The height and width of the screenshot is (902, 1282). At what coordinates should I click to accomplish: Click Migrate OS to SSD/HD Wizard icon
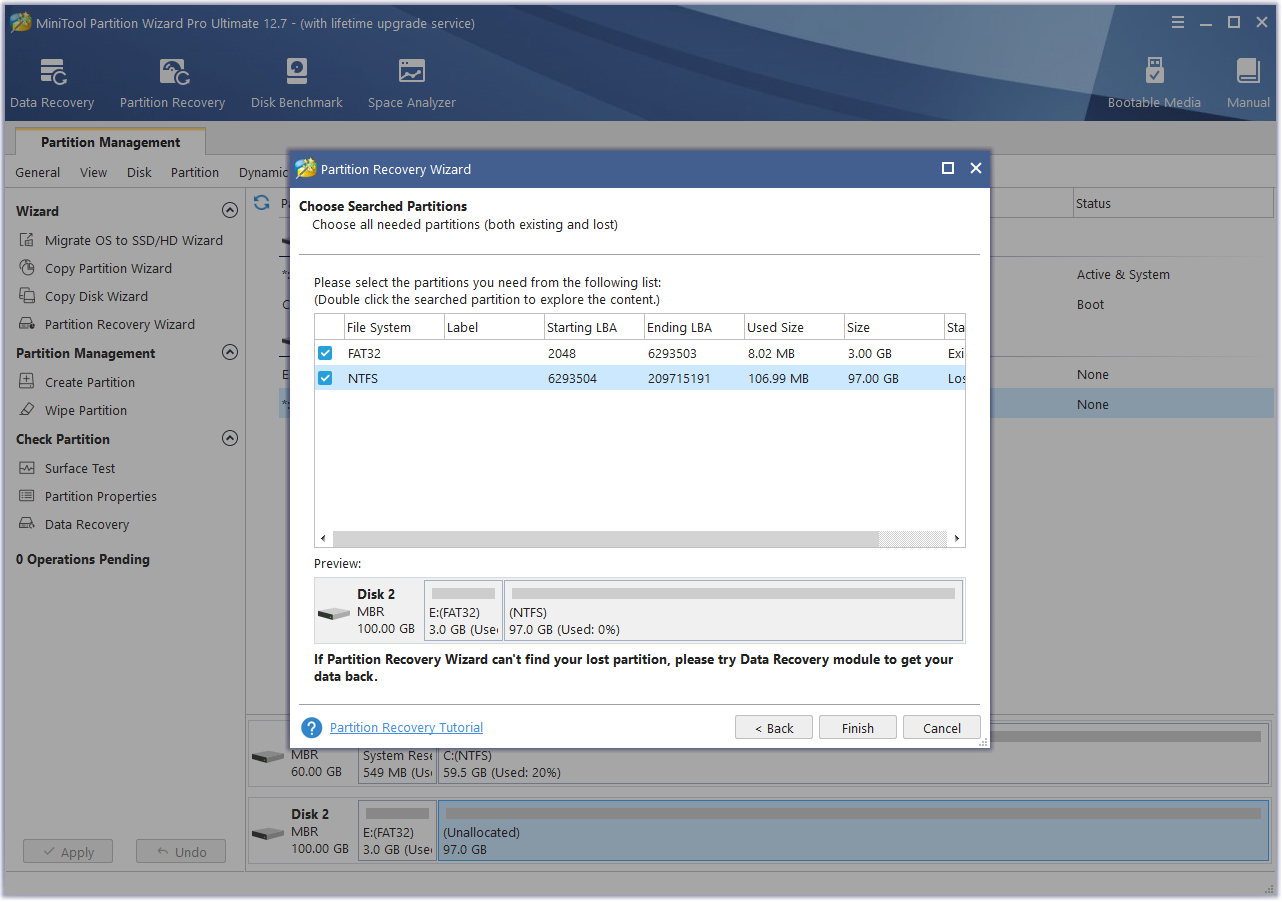[x=26, y=240]
